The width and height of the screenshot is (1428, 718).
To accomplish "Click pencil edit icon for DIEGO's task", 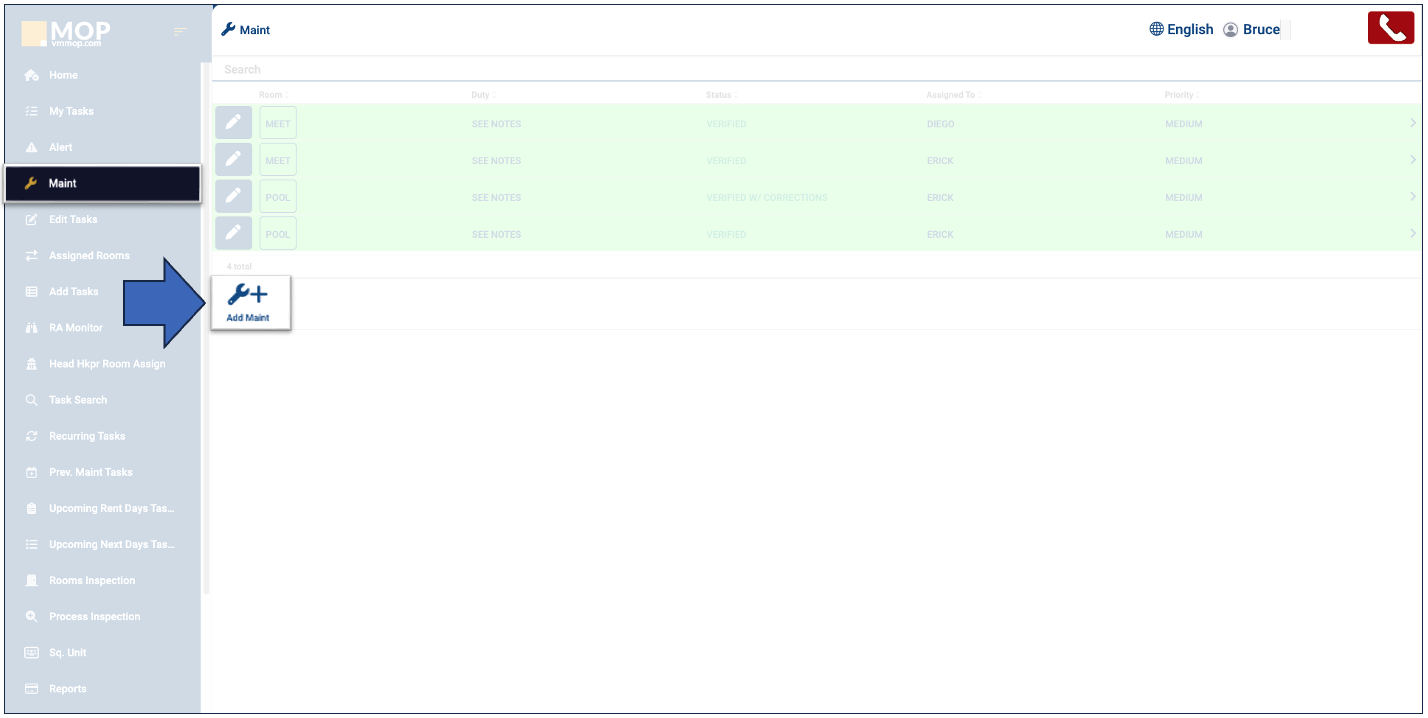I will point(233,123).
